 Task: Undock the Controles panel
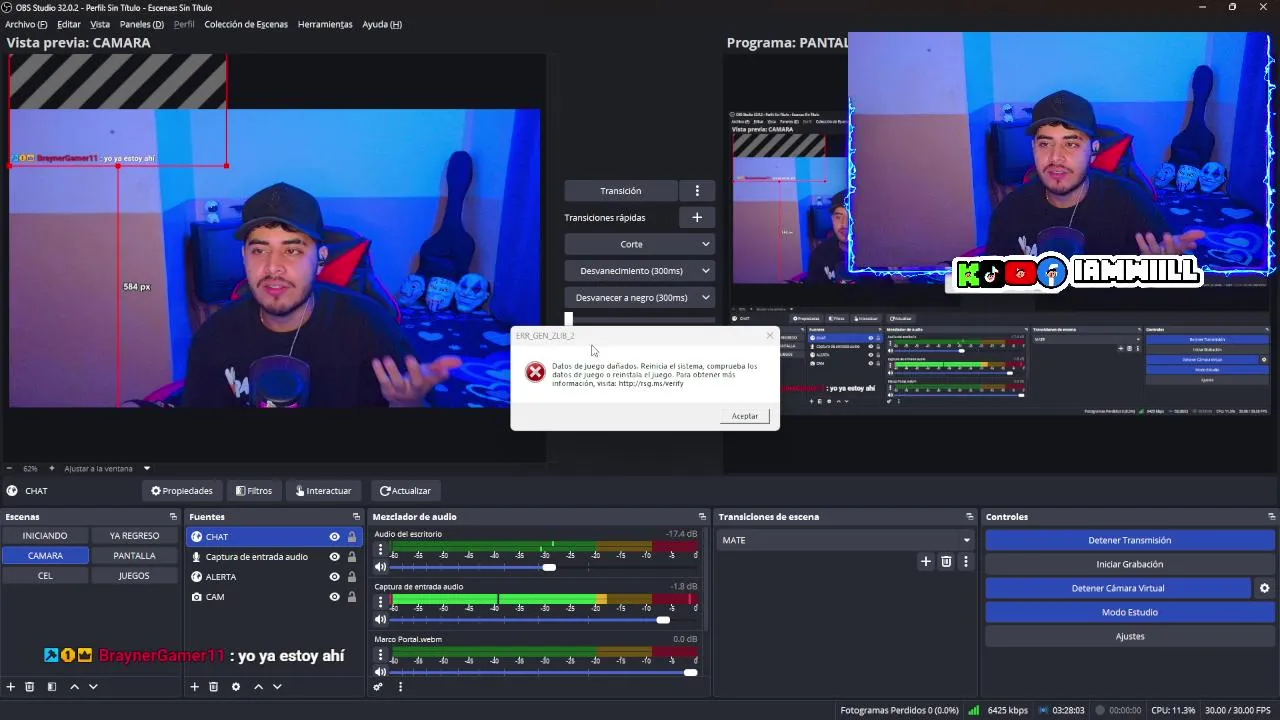(1272, 517)
